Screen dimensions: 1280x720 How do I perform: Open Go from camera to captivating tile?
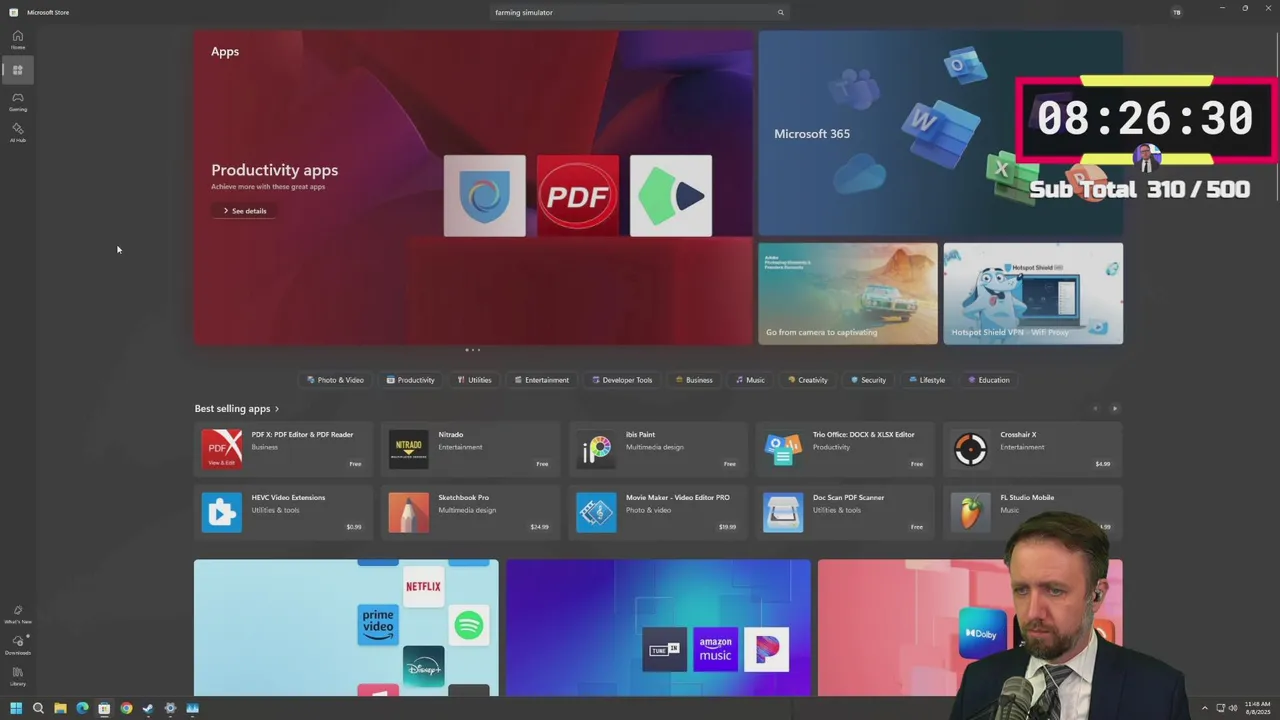click(x=848, y=293)
